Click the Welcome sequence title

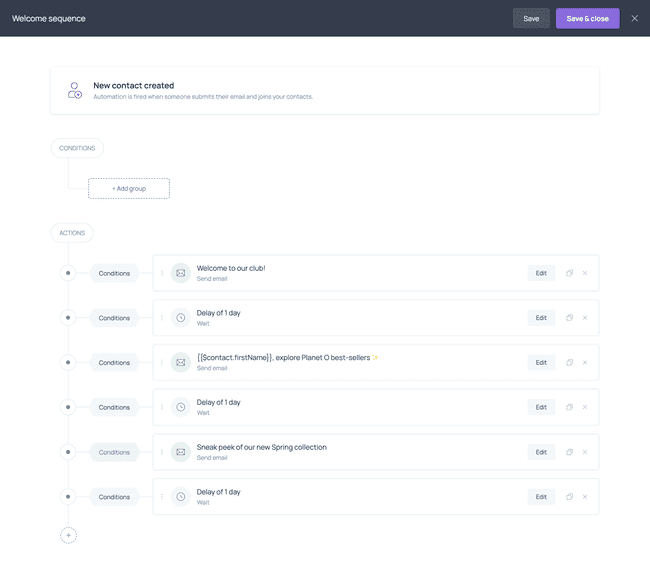[x=49, y=19]
